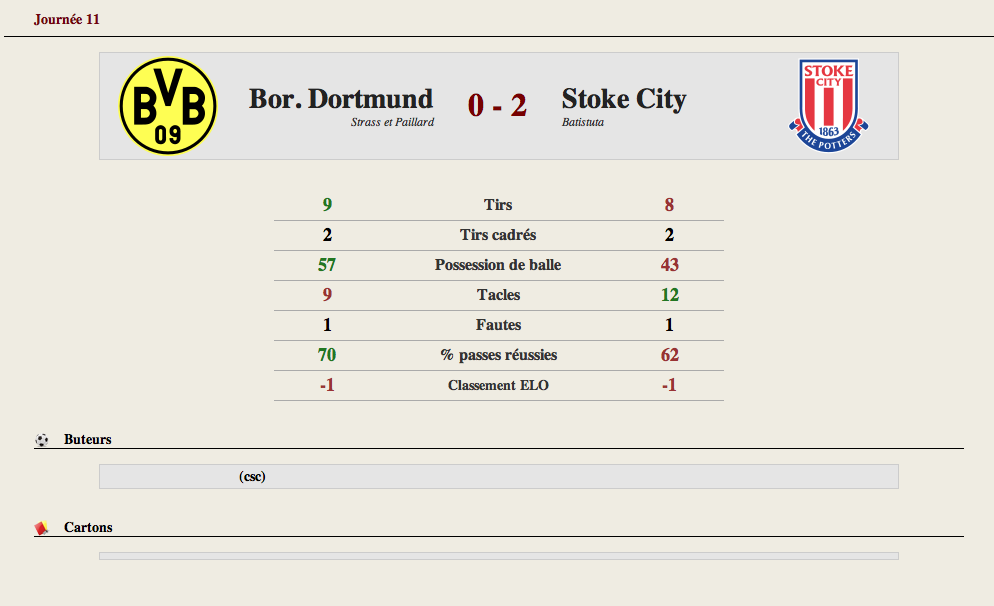Select the 0 - 2 match score

[498, 105]
